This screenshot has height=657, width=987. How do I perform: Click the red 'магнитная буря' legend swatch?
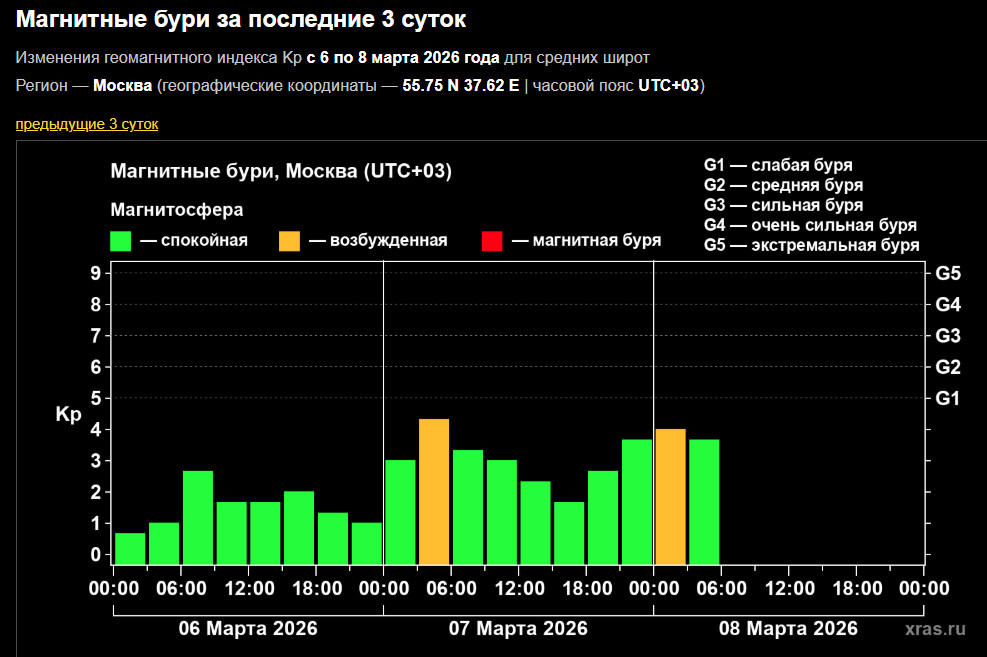pyautogui.click(x=492, y=241)
